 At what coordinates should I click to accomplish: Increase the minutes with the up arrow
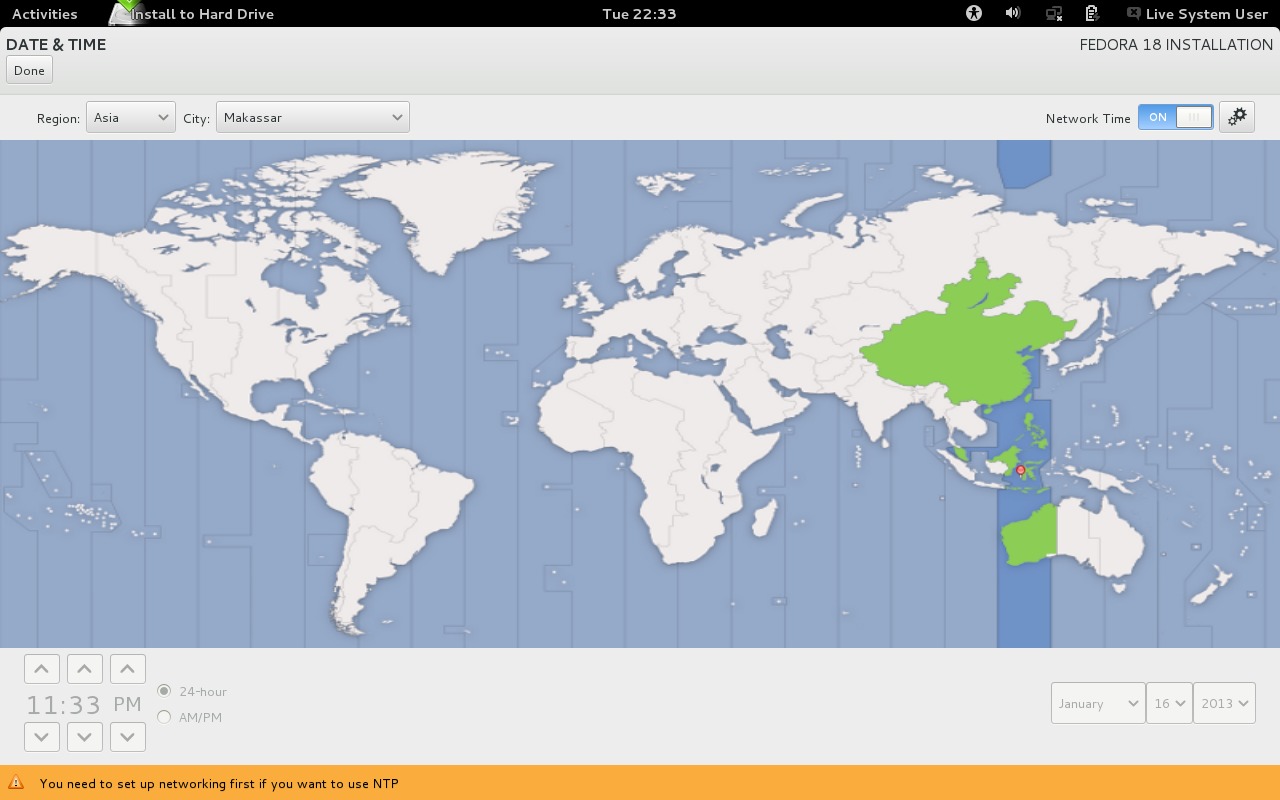click(84, 669)
